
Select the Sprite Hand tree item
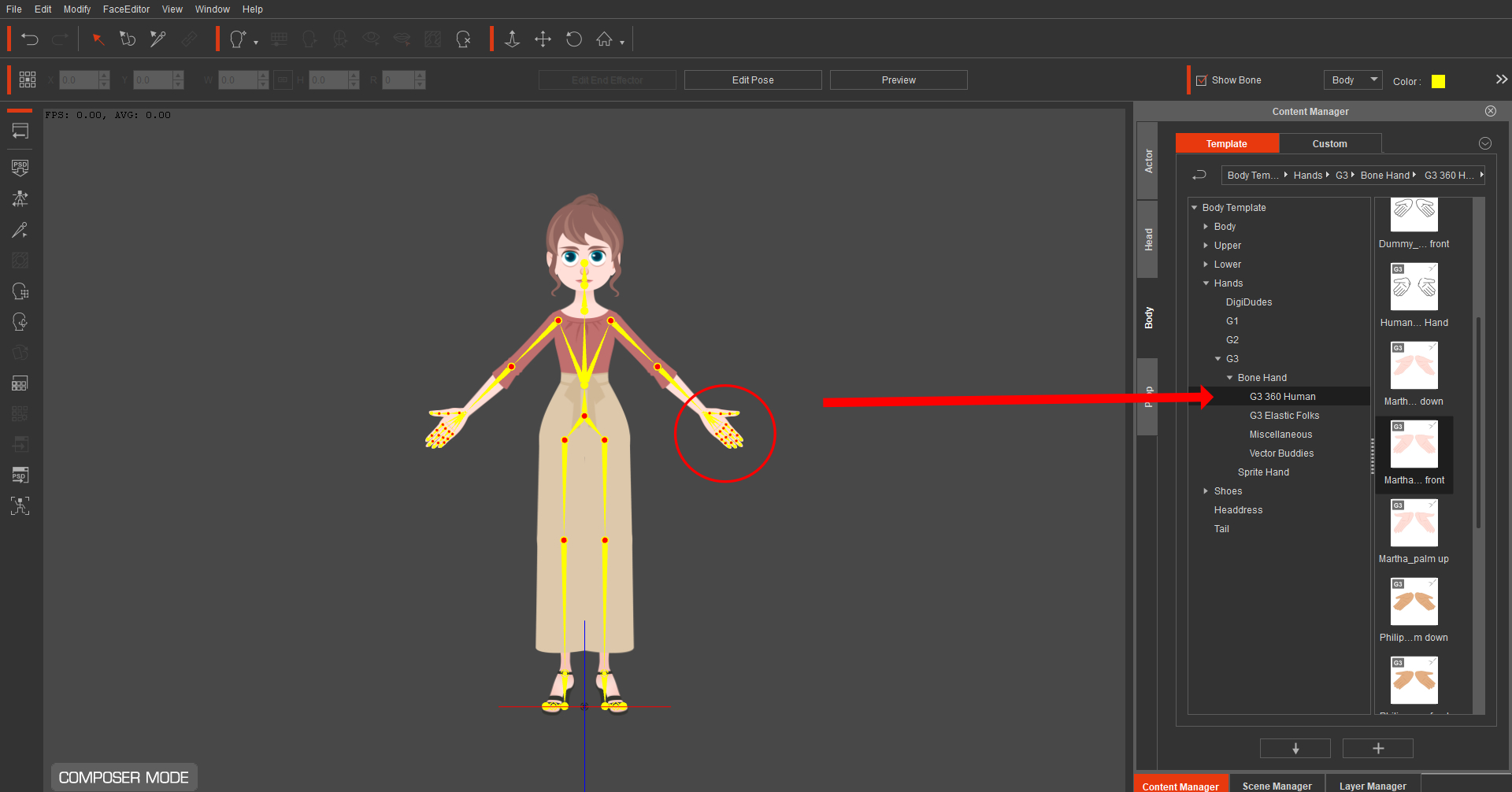(1263, 472)
